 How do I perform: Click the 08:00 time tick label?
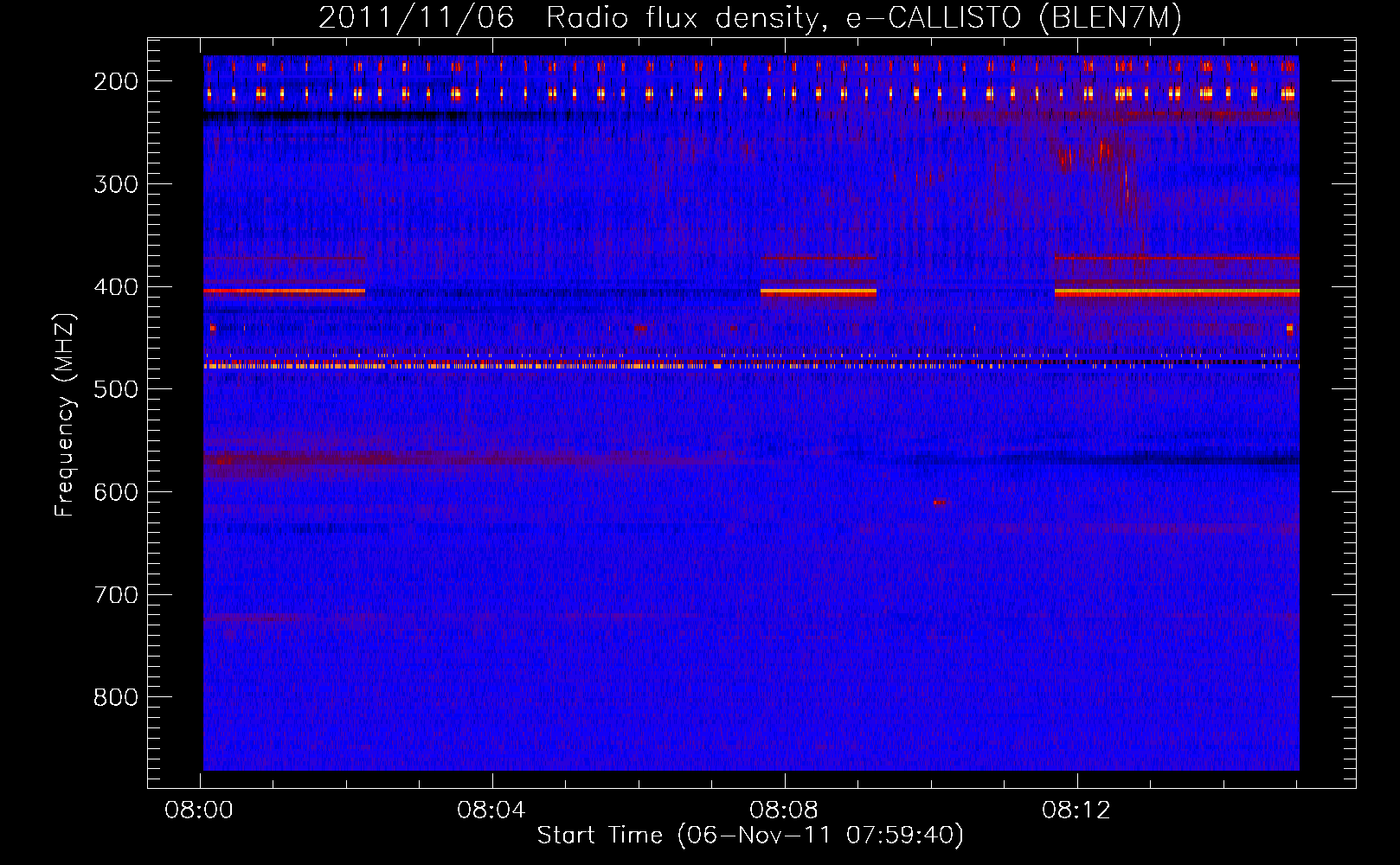pyautogui.click(x=200, y=811)
